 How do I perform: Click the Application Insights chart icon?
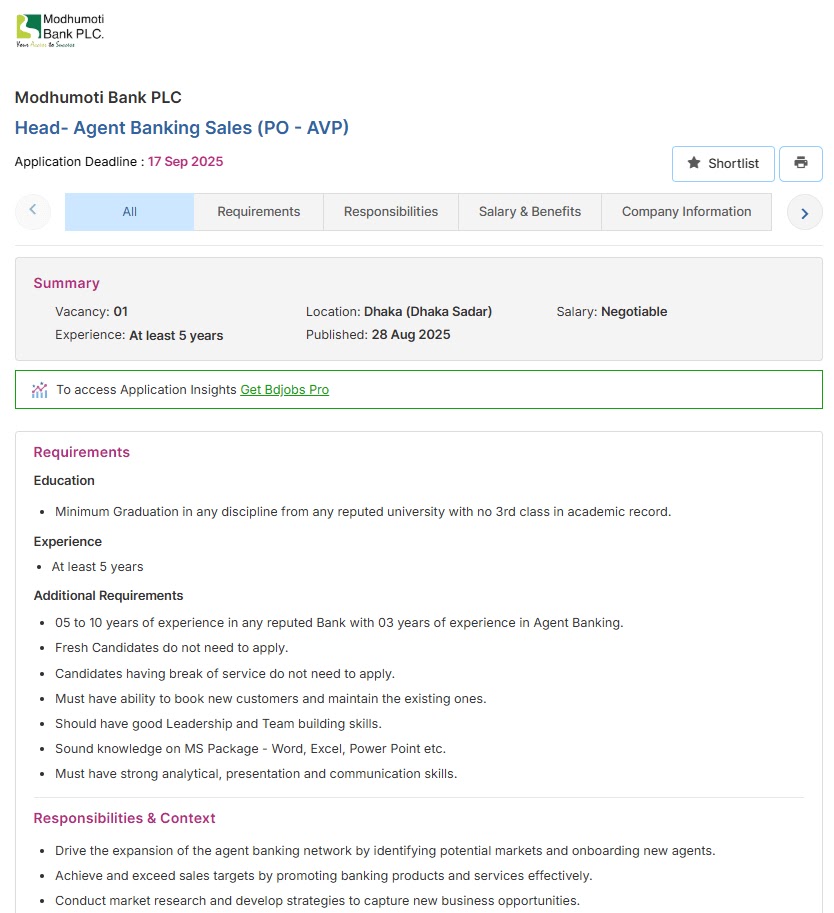40,390
